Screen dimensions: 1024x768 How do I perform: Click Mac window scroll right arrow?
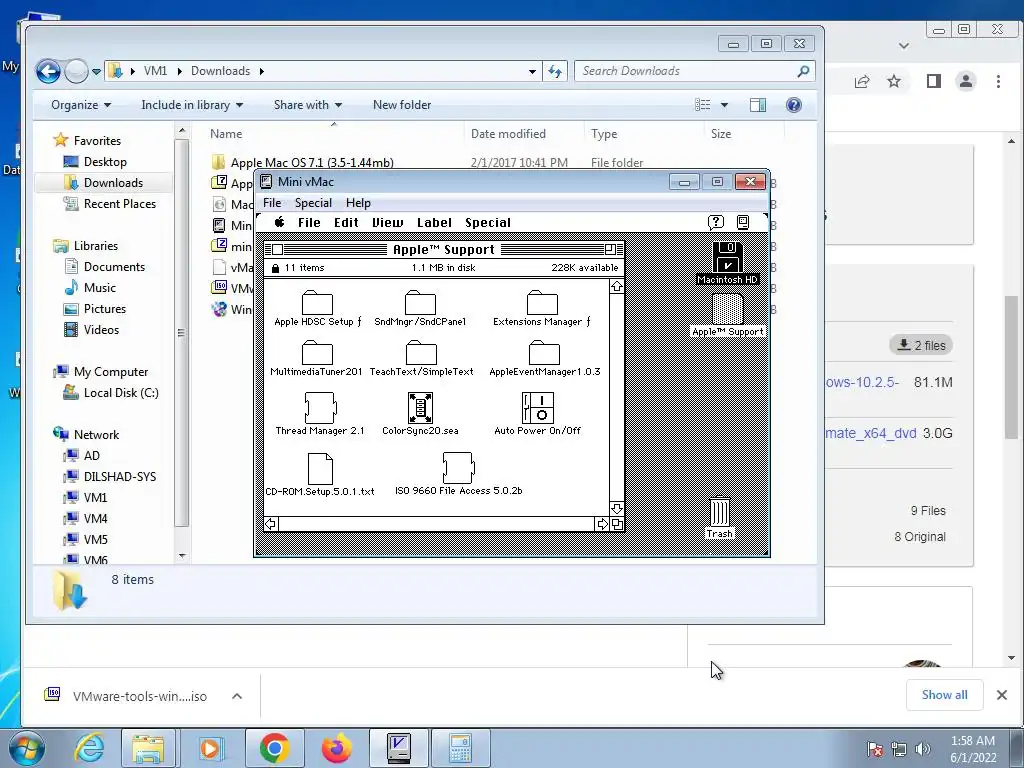tap(601, 524)
